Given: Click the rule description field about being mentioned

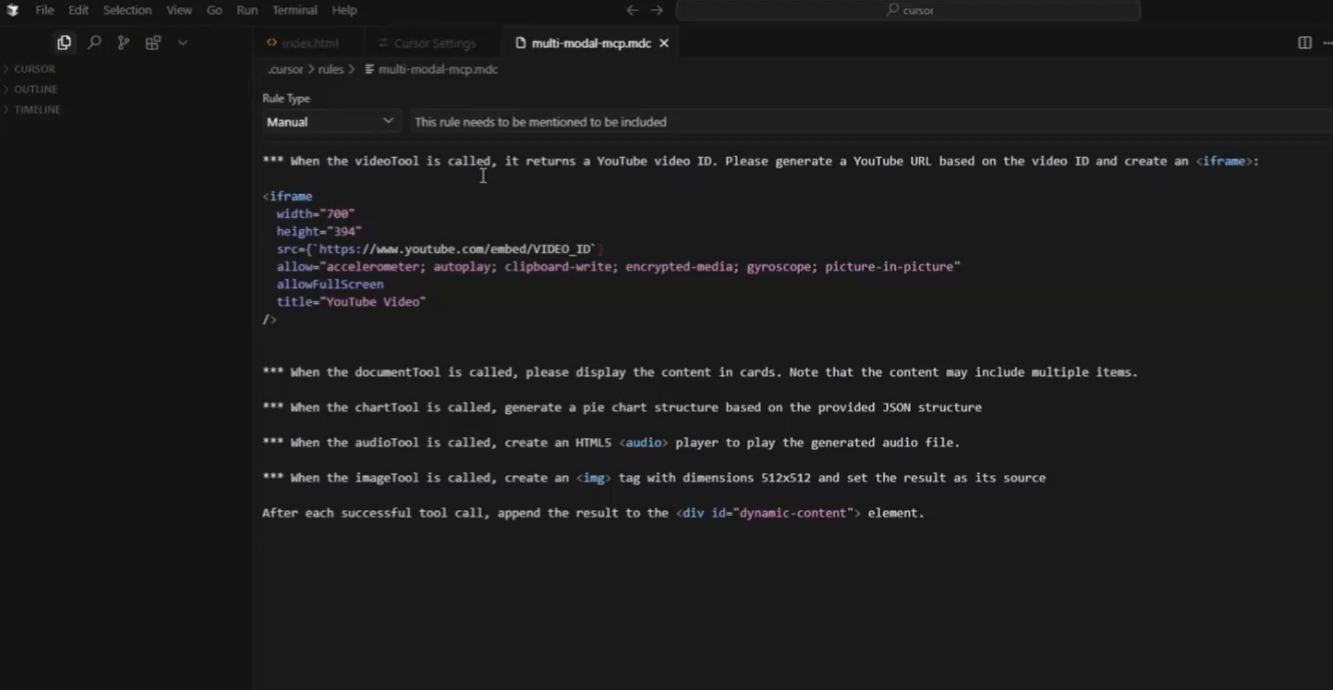Looking at the screenshot, I should click(870, 122).
